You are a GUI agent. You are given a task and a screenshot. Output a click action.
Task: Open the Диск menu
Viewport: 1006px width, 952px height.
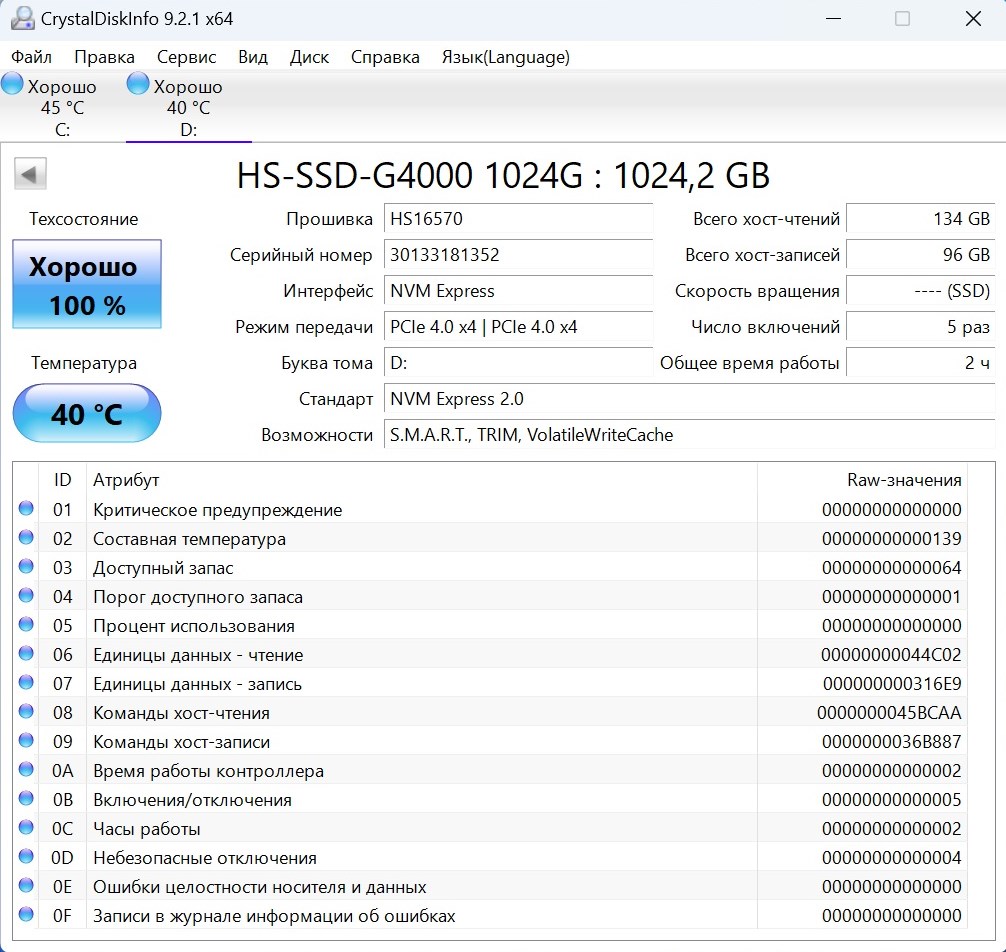(x=309, y=57)
